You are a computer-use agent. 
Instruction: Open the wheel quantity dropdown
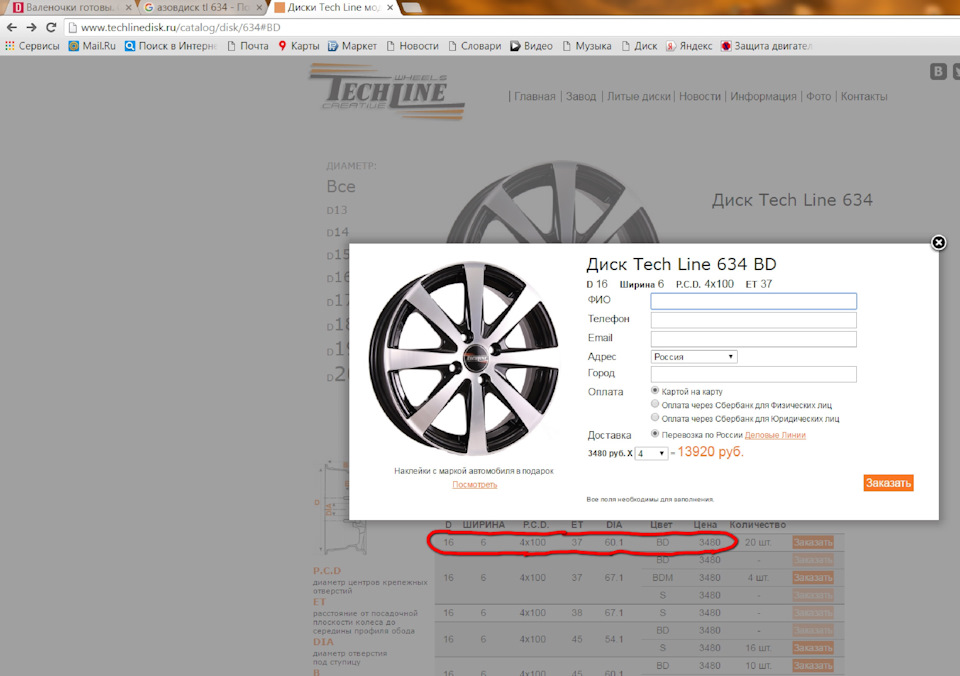pos(650,453)
